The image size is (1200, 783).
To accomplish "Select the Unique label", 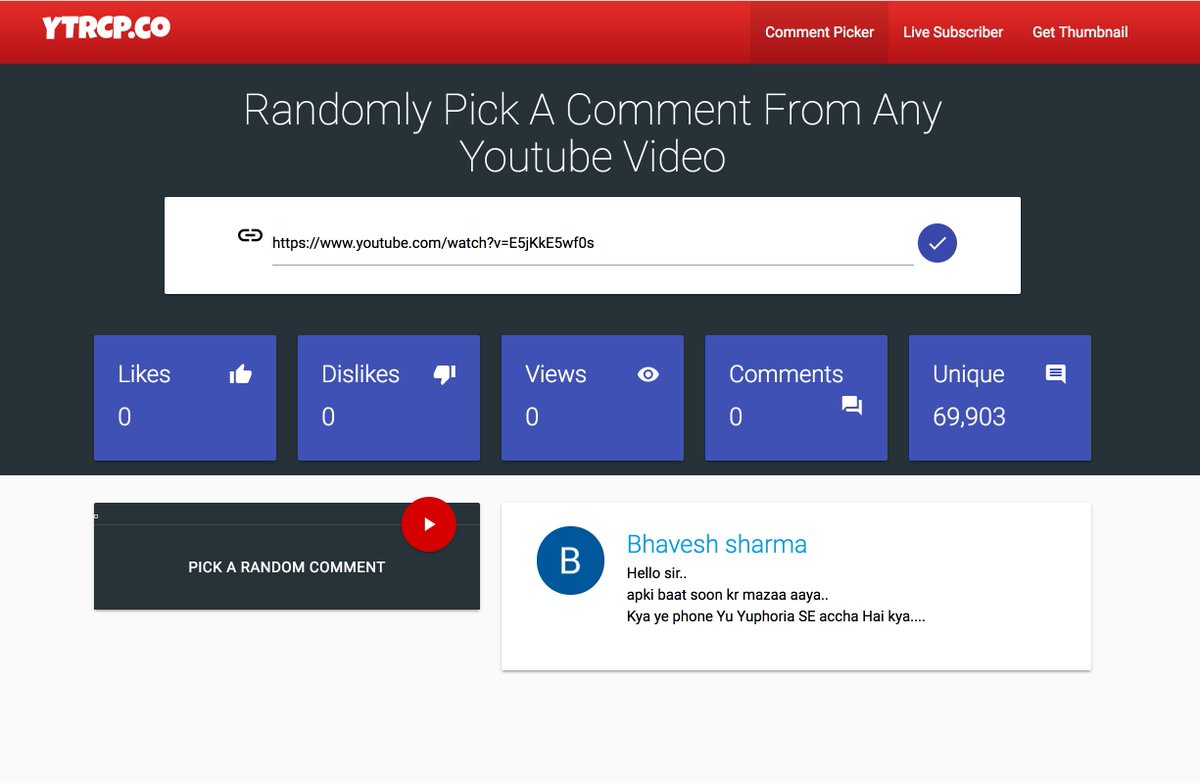I will pyautogui.click(x=968, y=374).
